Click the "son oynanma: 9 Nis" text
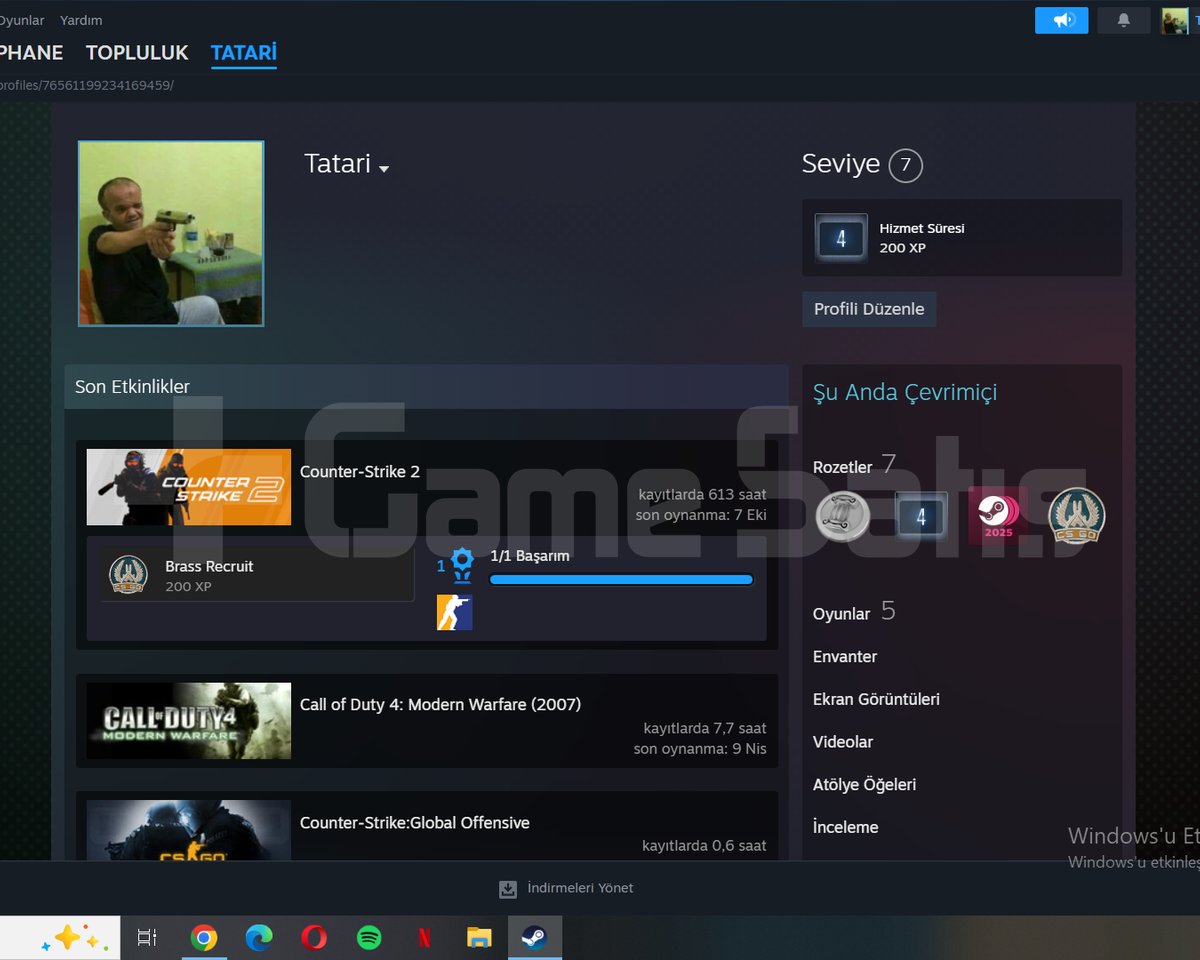This screenshot has width=1200, height=960. point(700,748)
